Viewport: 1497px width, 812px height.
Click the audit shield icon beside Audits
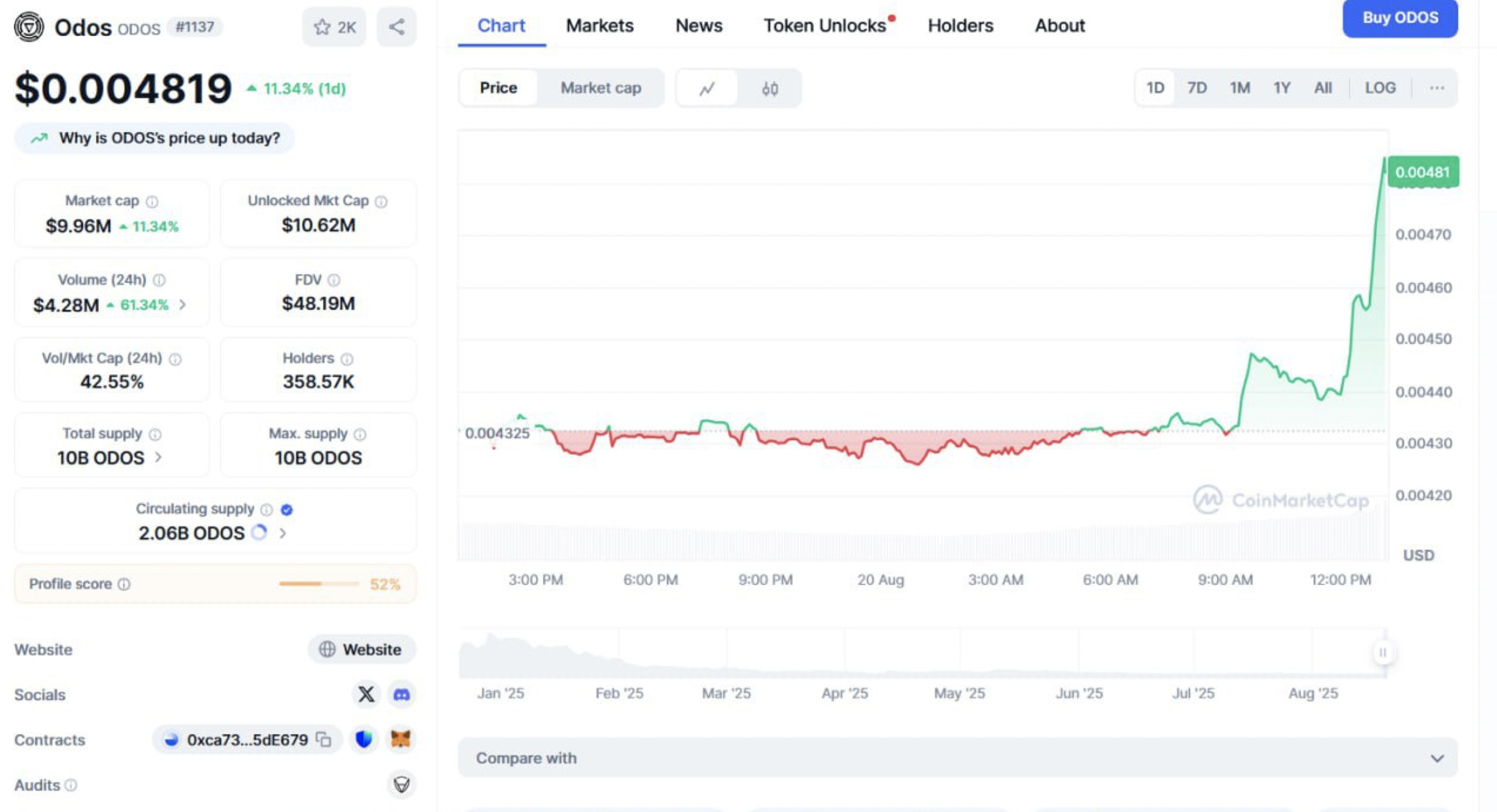tap(401, 784)
